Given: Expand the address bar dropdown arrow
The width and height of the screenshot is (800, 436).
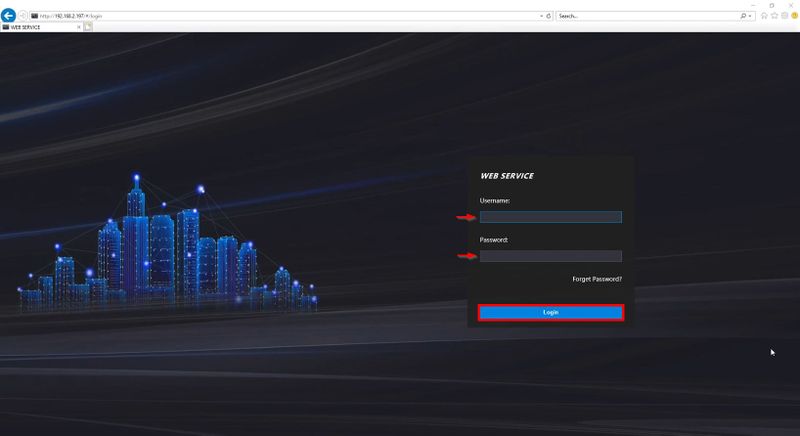Looking at the screenshot, I should 542,16.
